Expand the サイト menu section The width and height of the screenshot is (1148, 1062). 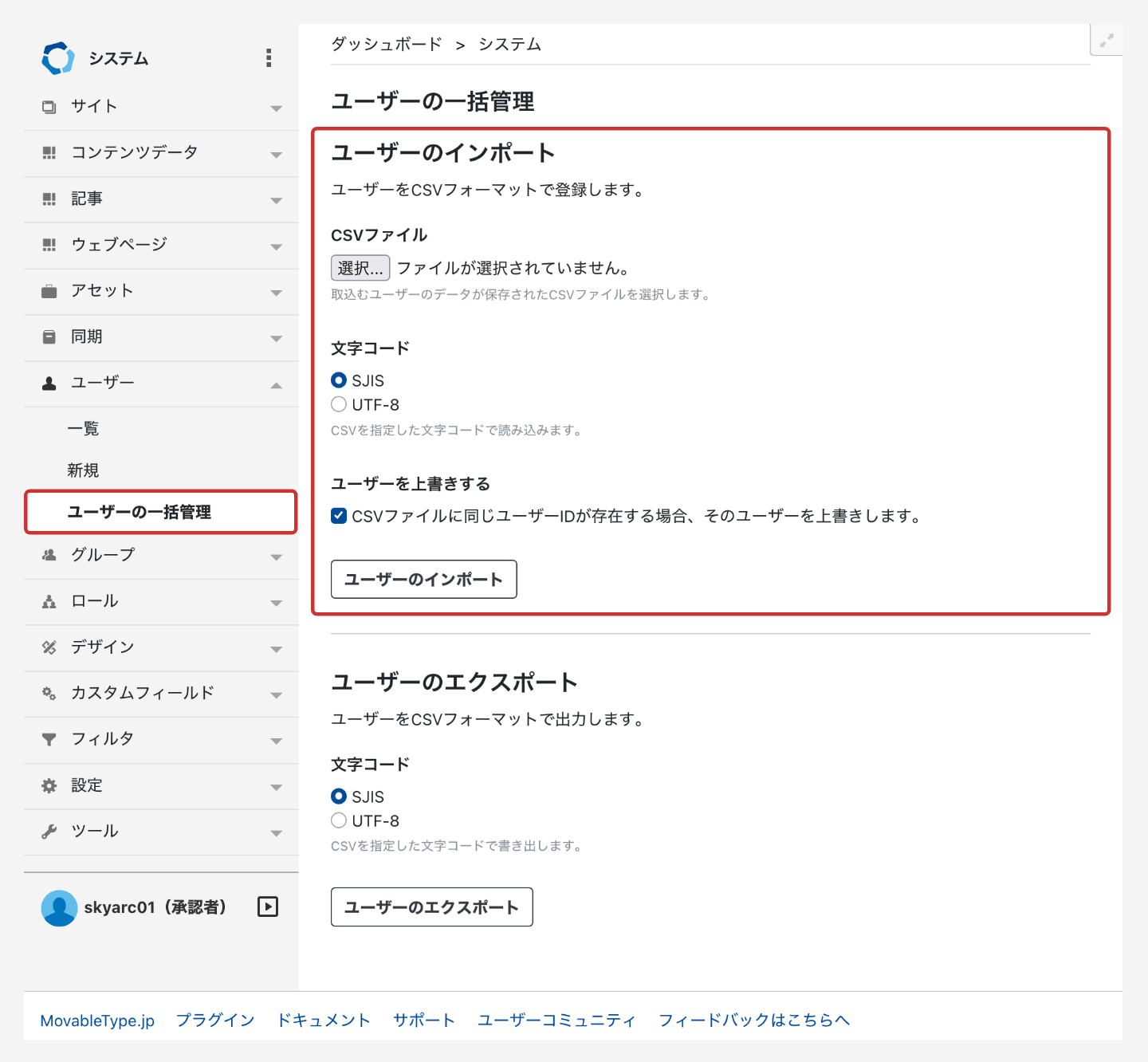[x=276, y=108]
